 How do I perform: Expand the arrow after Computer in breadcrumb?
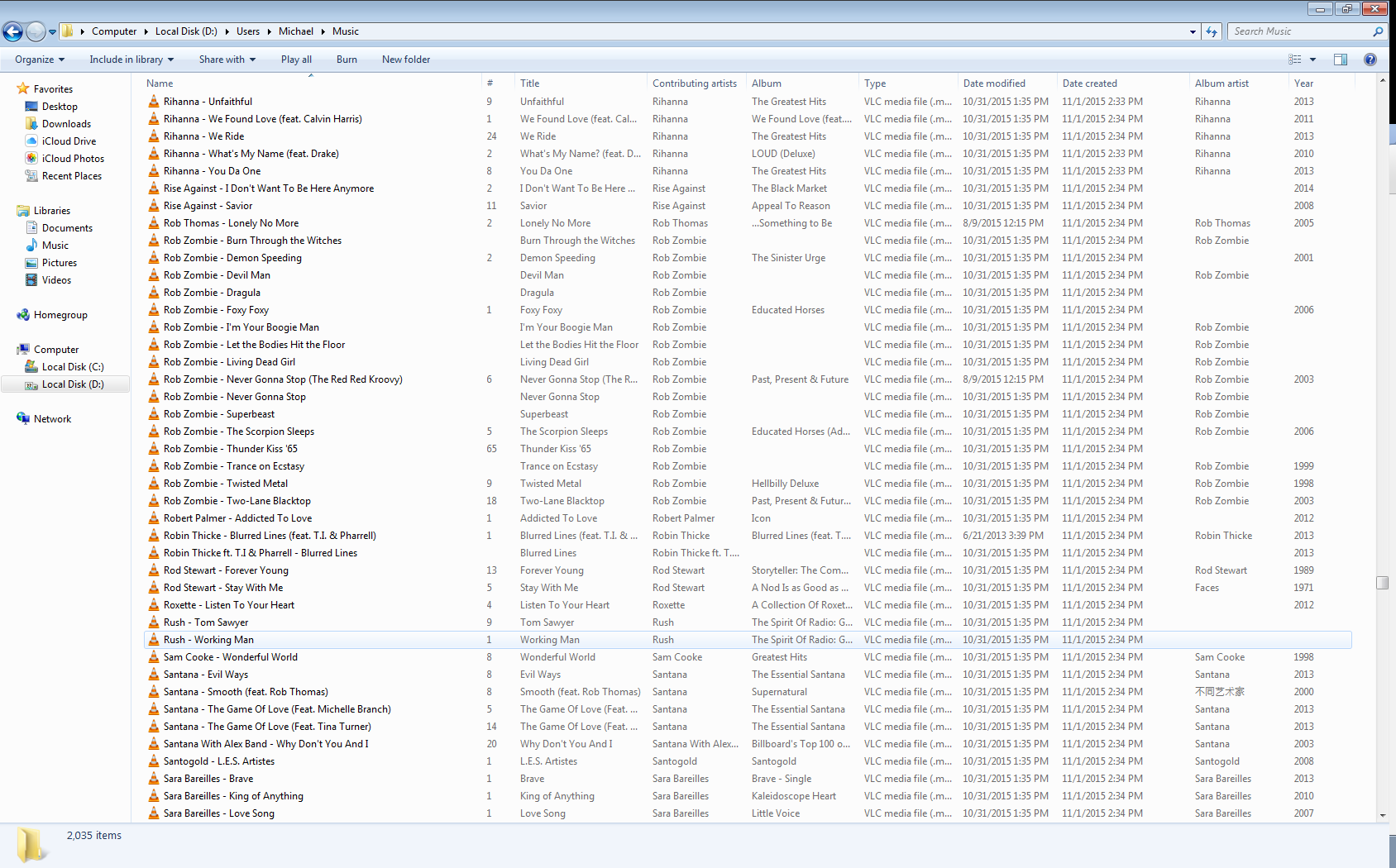tap(146, 31)
